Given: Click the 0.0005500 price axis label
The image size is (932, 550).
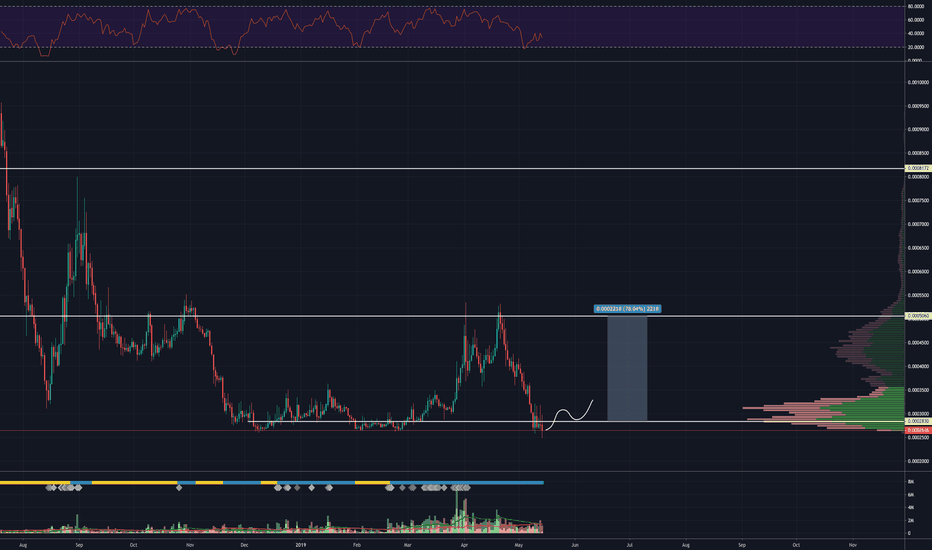Looking at the screenshot, I should pyautogui.click(x=919, y=296).
